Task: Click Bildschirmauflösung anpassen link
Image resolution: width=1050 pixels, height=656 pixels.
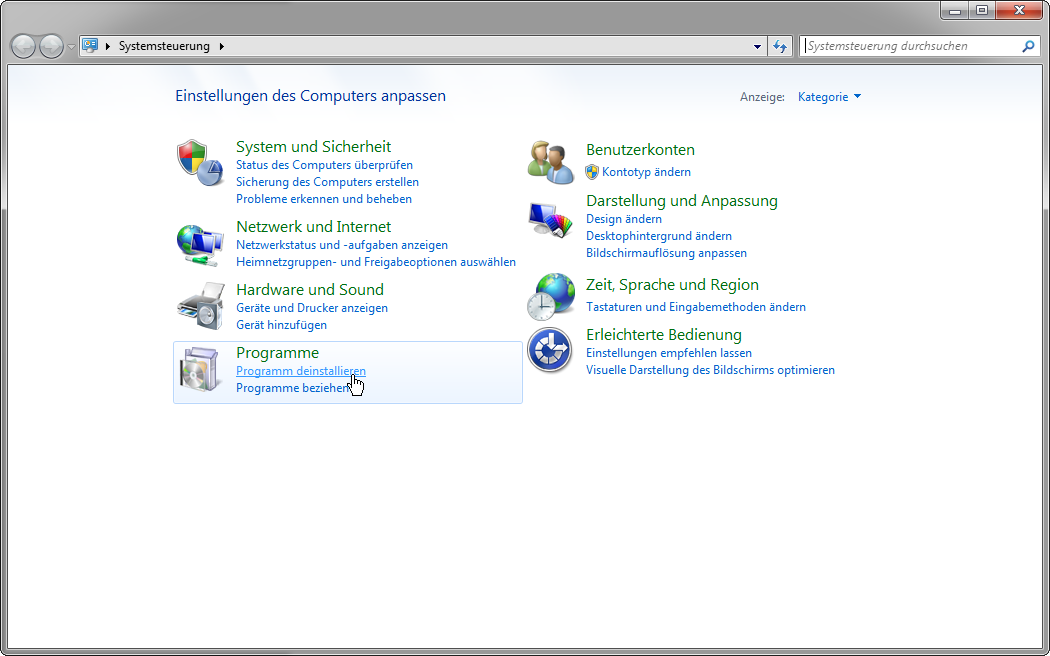Action: click(x=666, y=253)
